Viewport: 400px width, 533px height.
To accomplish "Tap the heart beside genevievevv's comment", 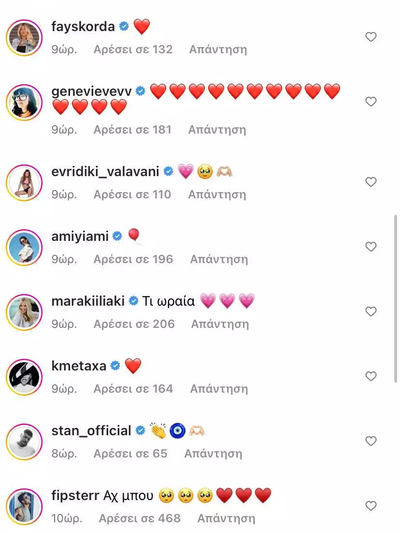I will pyautogui.click(x=371, y=102).
